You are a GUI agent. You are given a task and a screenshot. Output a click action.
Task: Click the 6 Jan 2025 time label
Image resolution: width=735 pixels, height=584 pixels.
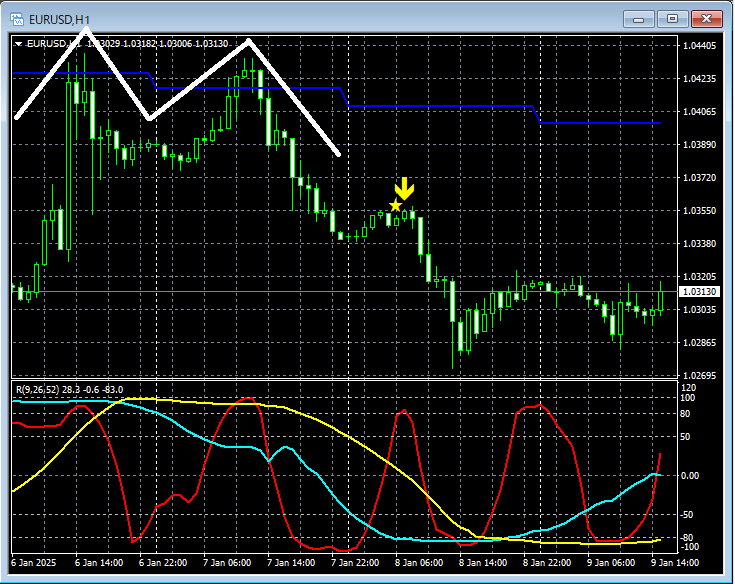[x=33, y=562]
